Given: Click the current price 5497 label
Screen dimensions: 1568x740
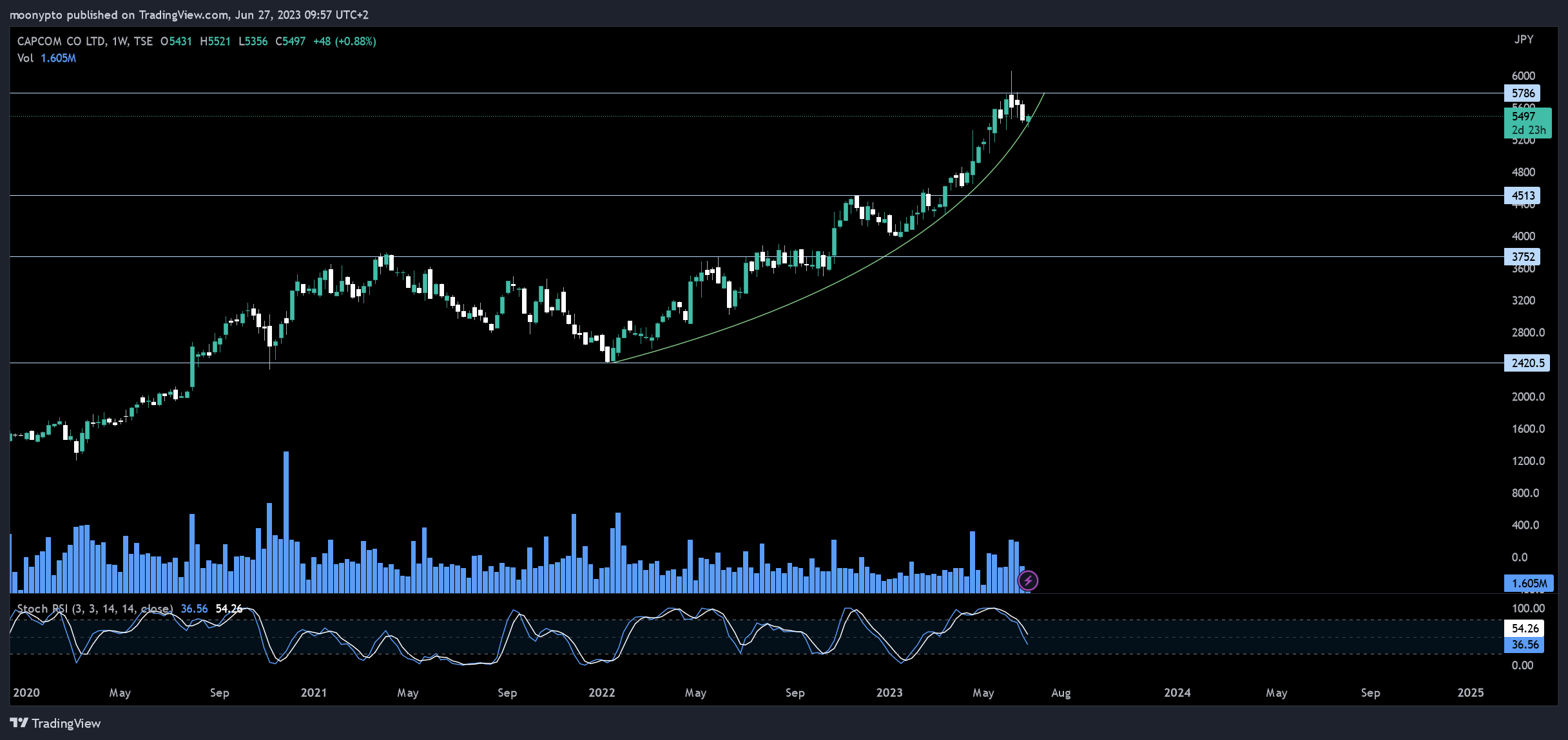Looking at the screenshot, I should 1524,117.
